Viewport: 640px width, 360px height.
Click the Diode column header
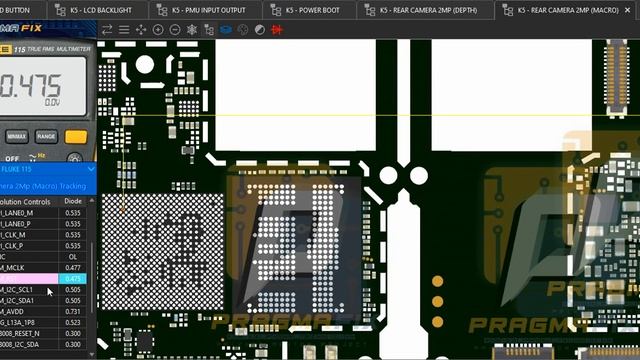pyautogui.click(x=73, y=201)
